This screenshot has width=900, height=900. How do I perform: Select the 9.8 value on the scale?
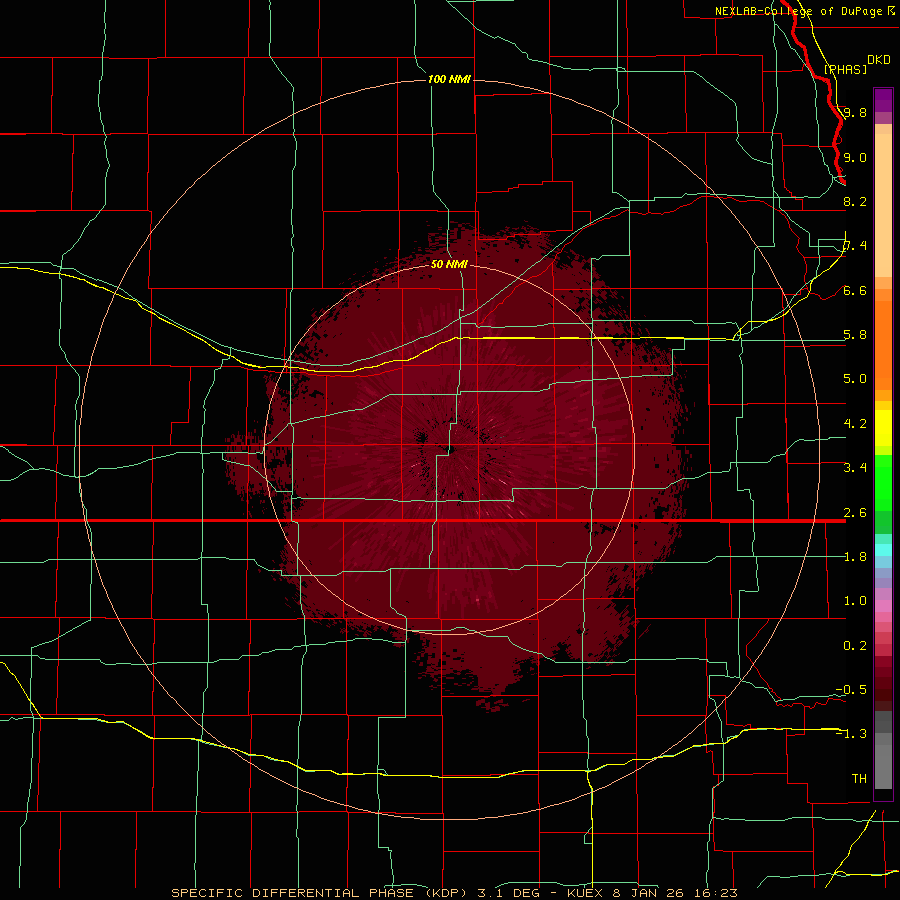[855, 112]
